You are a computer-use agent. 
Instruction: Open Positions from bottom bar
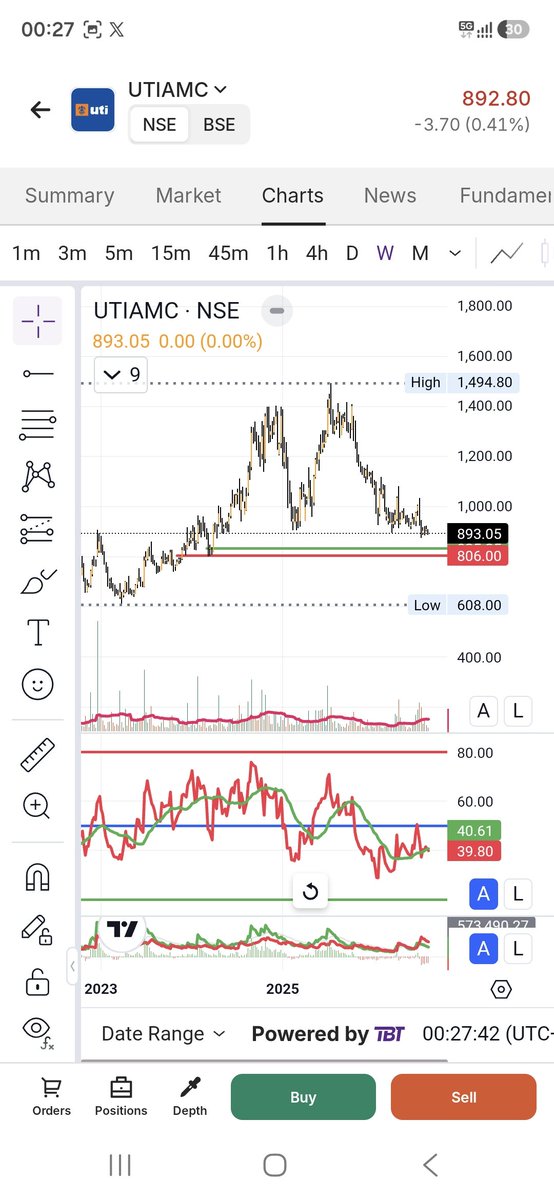tap(121, 1096)
